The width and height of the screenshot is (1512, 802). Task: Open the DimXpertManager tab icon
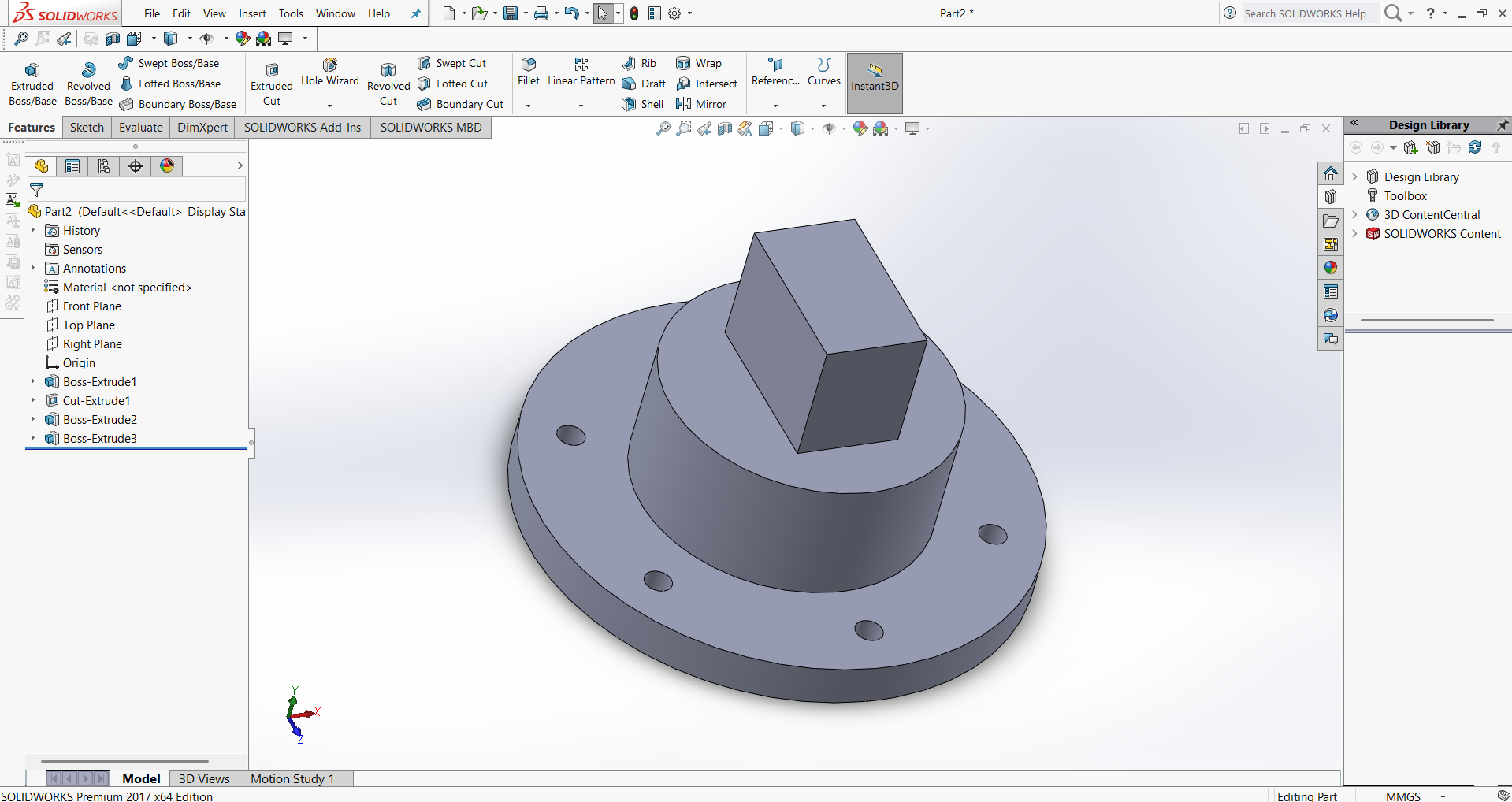click(136, 165)
